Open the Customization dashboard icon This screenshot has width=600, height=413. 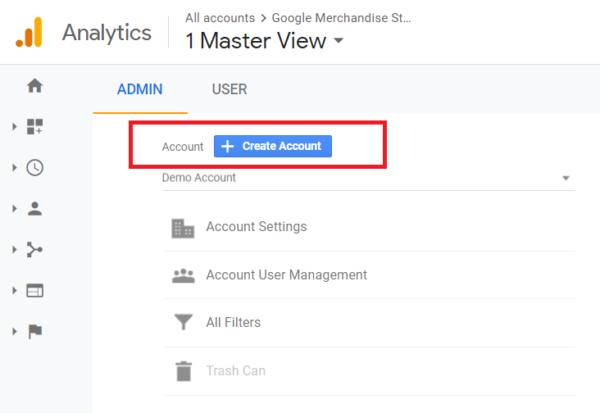click(35, 126)
